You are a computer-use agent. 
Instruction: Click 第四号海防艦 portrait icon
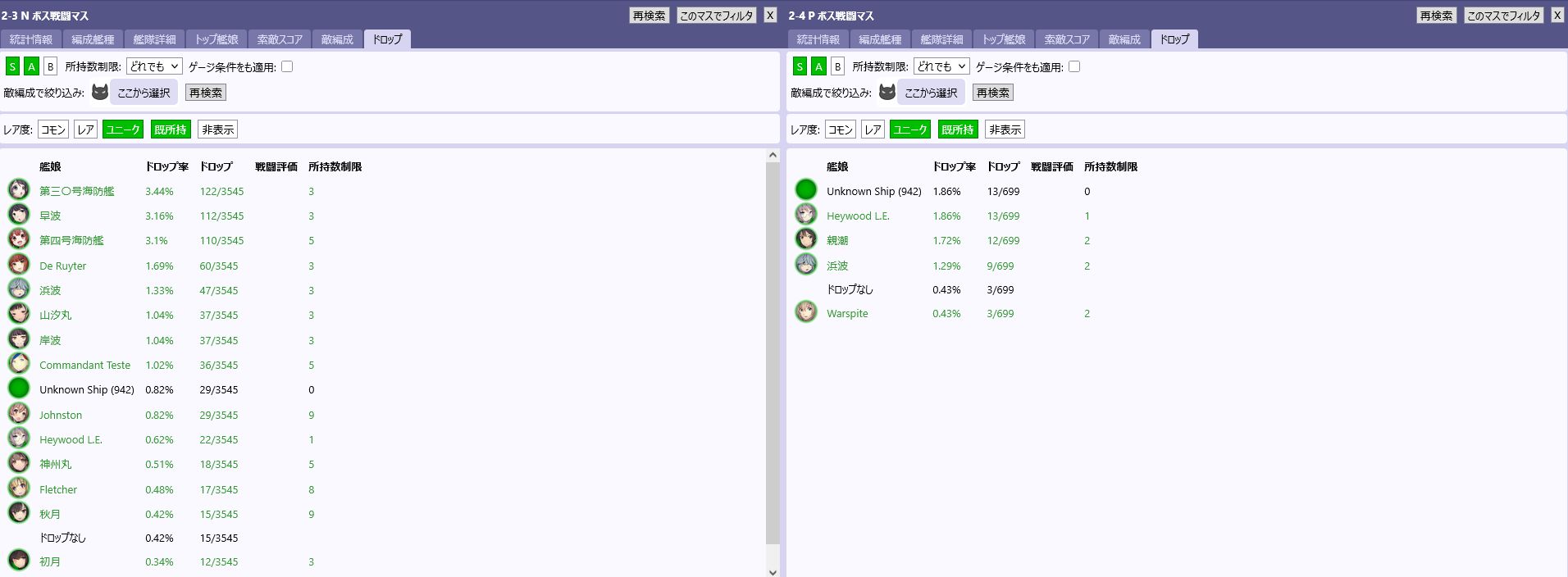pyautogui.click(x=19, y=239)
